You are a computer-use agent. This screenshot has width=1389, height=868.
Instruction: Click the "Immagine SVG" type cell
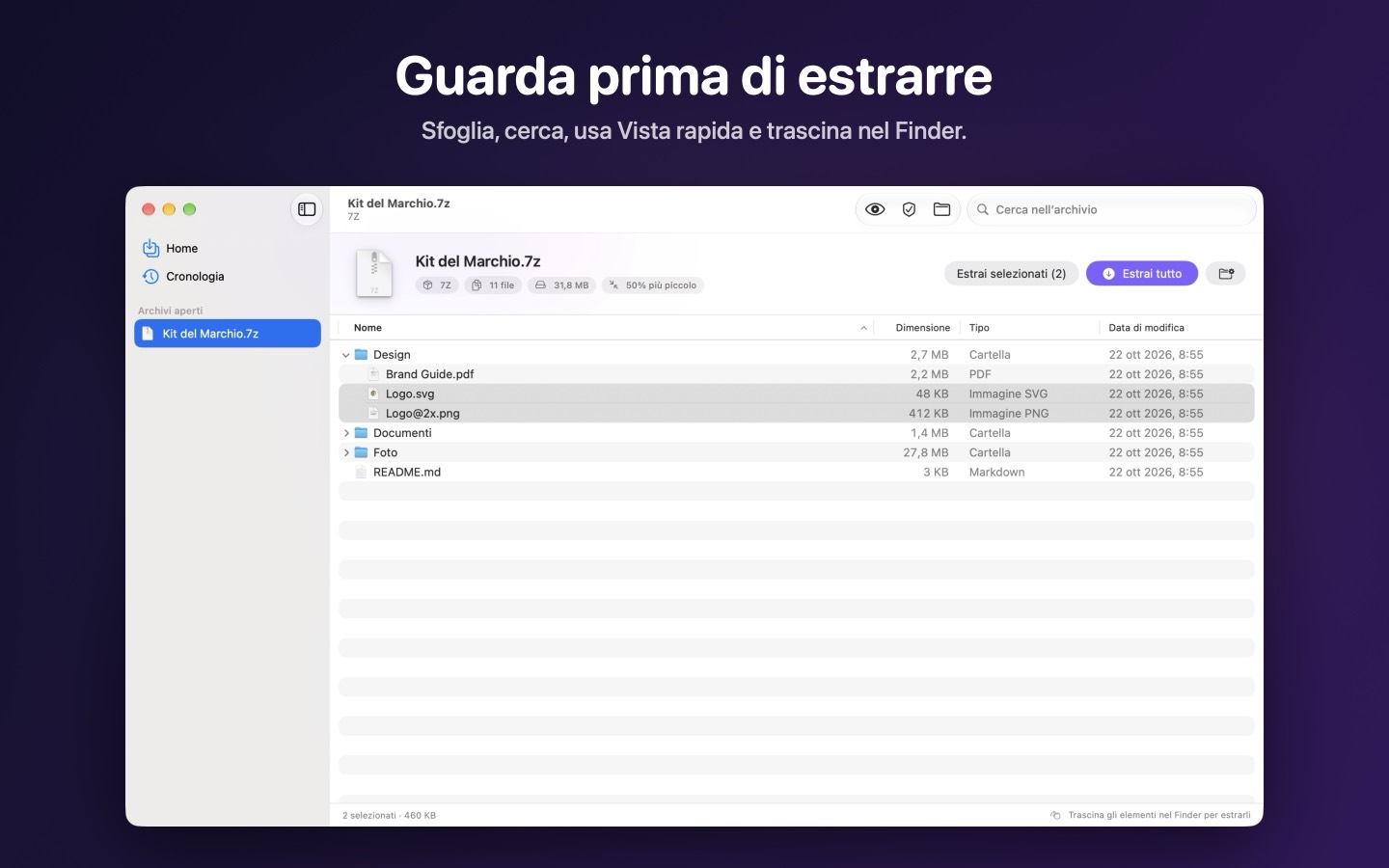tap(1008, 393)
